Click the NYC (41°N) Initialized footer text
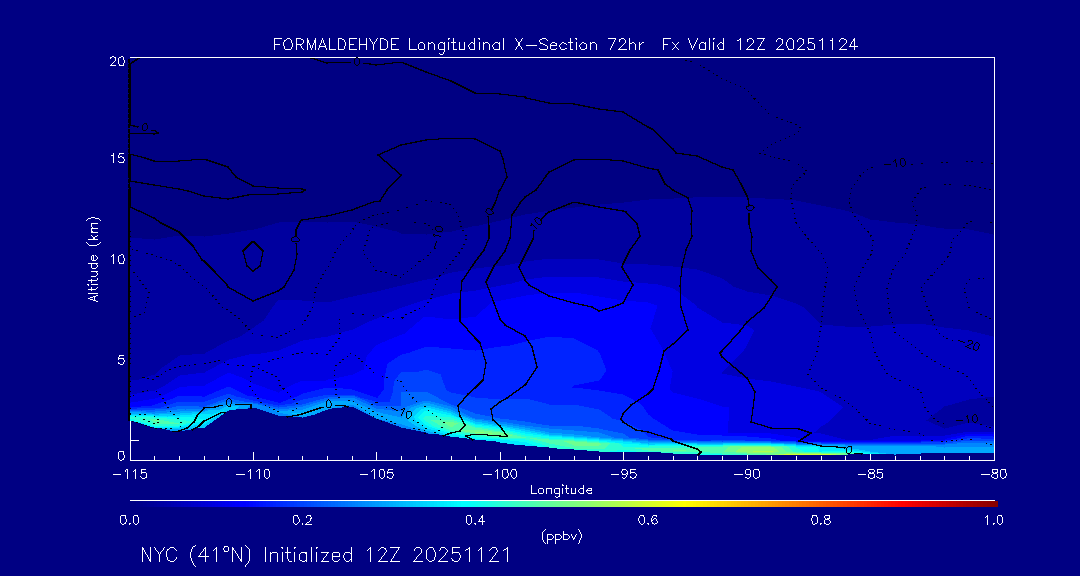The height and width of the screenshot is (576, 1080). pos(325,556)
